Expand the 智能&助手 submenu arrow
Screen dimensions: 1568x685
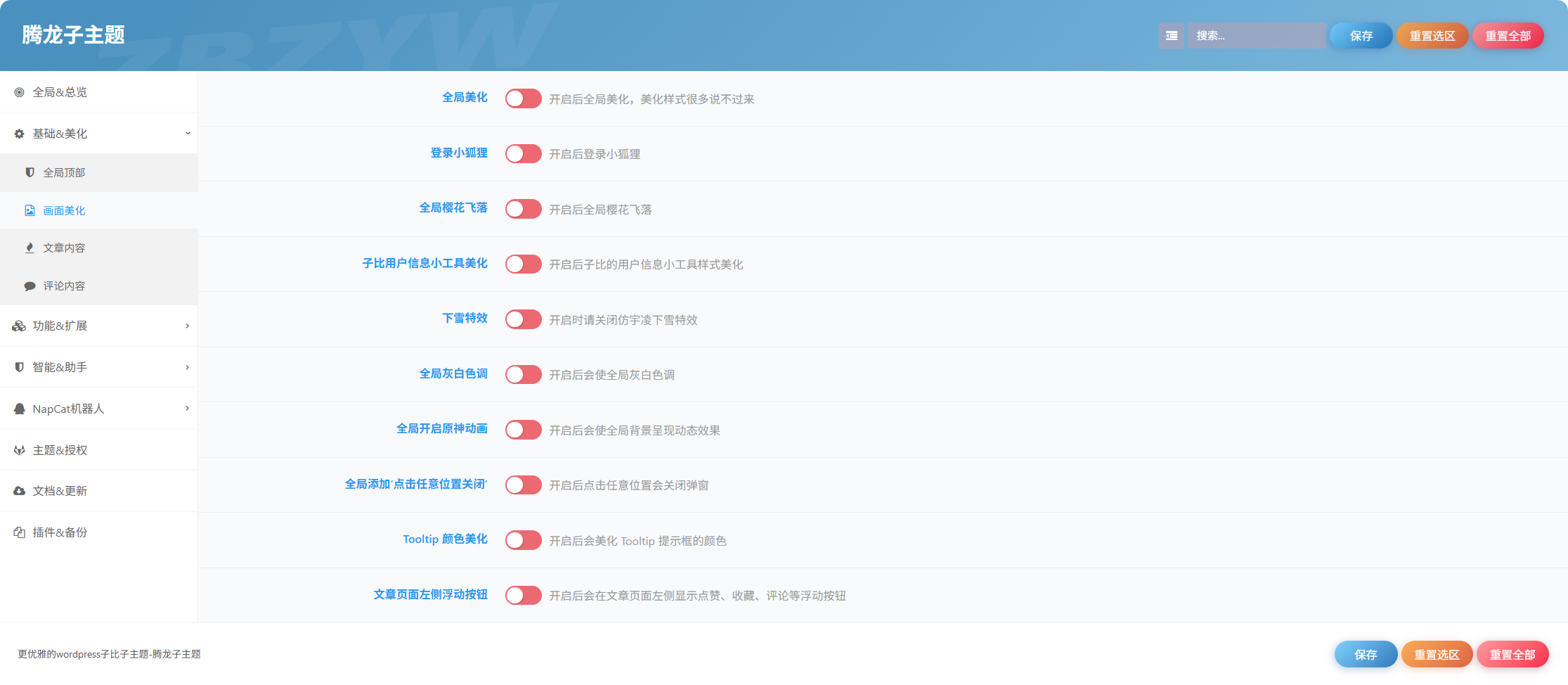188,367
